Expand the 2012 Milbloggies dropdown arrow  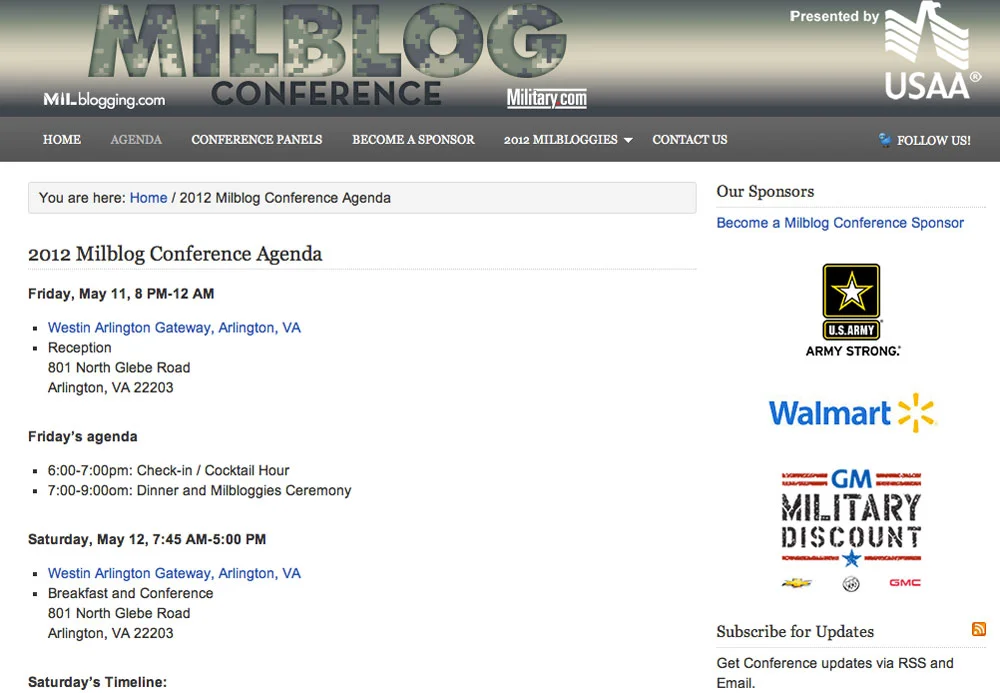[x=628, y=140]
